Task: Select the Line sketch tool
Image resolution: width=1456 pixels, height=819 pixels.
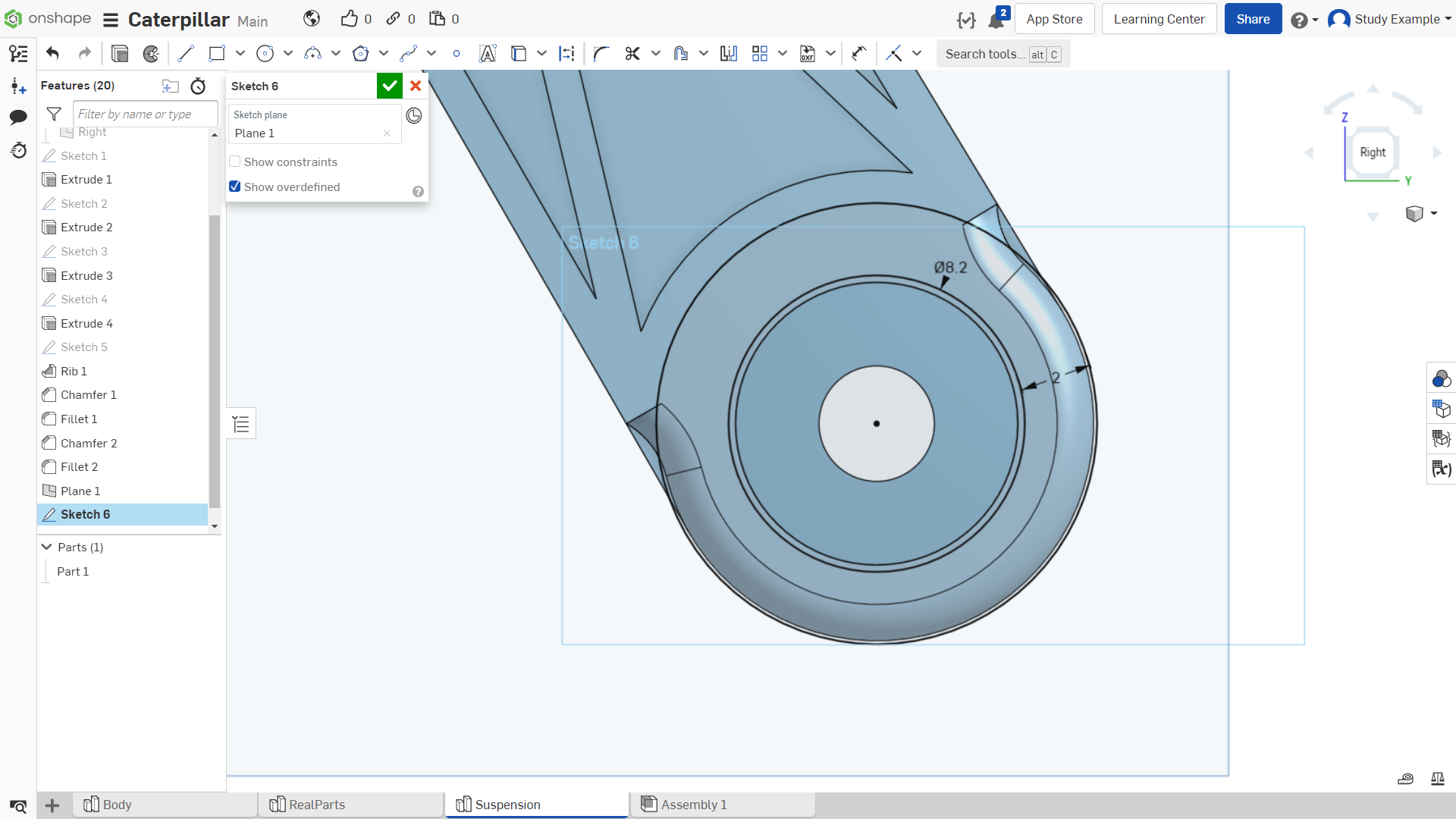Action: pyautogui.click(x=185, y=54)
